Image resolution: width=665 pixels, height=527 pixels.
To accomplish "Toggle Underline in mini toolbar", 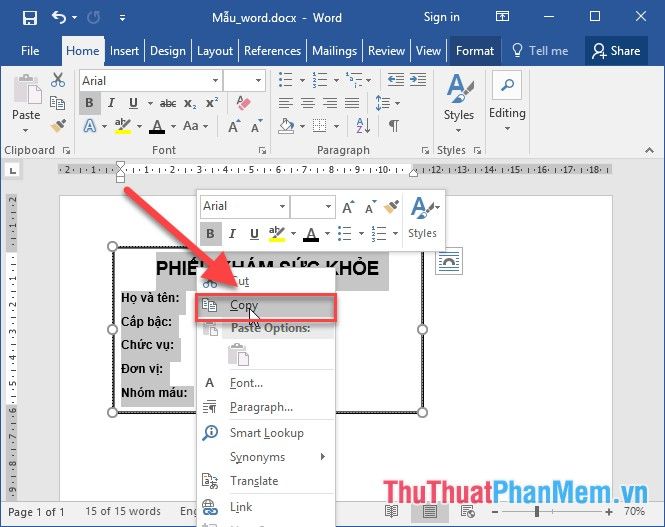I will (x=254, y=234).
